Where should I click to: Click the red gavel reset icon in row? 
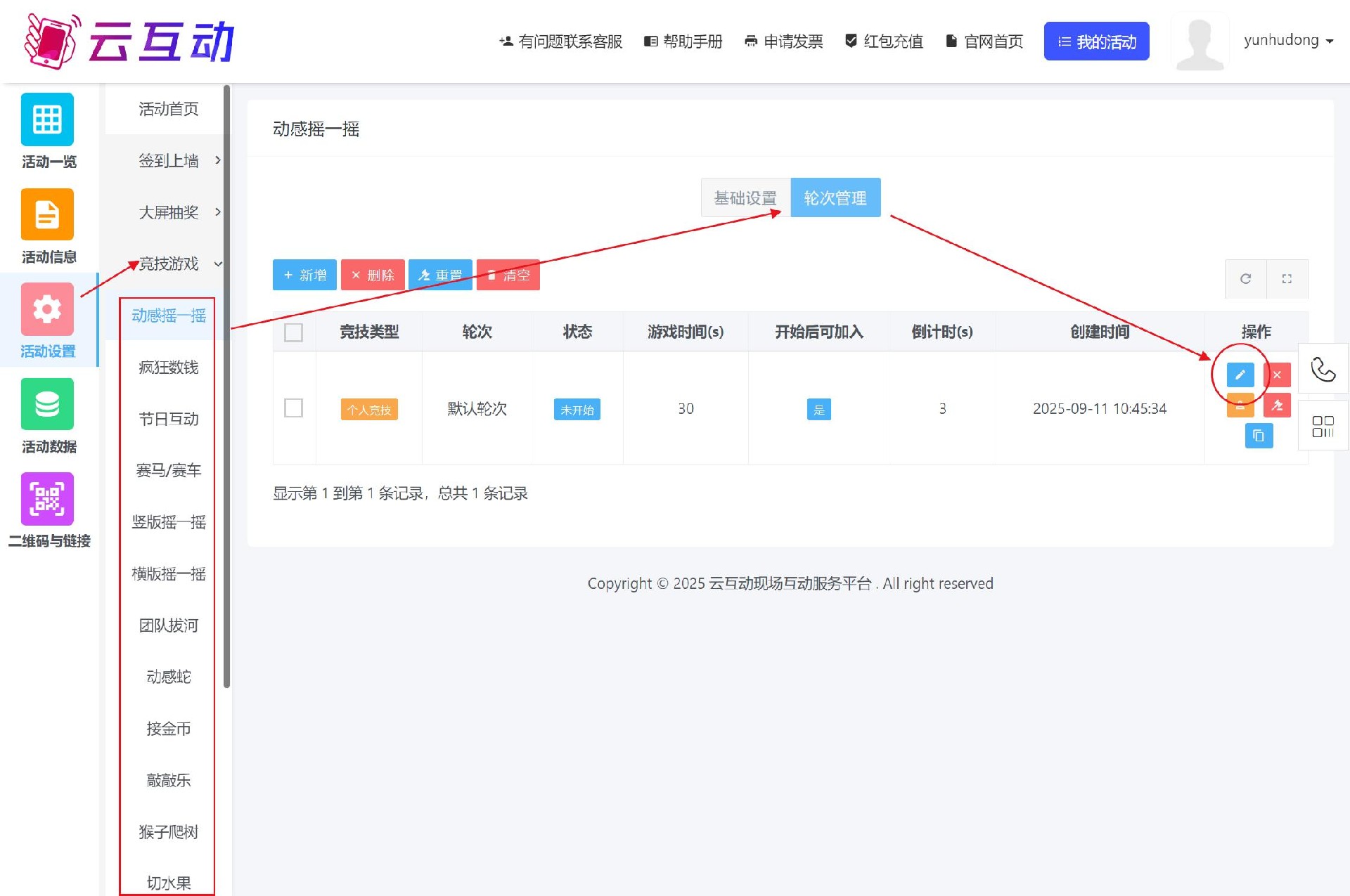[1277, 405]
